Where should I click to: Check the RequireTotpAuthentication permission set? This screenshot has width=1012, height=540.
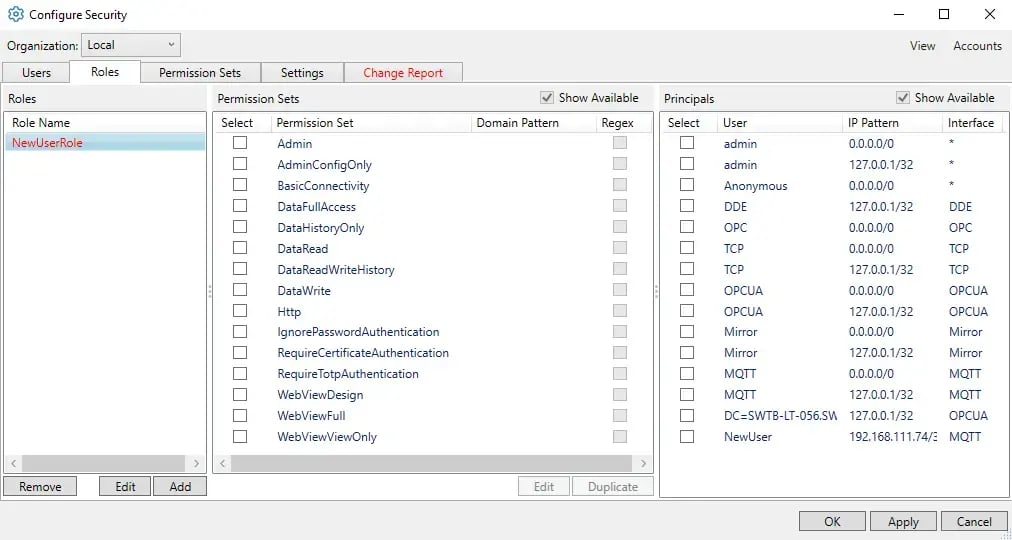pyautogui.click(x=240, y=374)
